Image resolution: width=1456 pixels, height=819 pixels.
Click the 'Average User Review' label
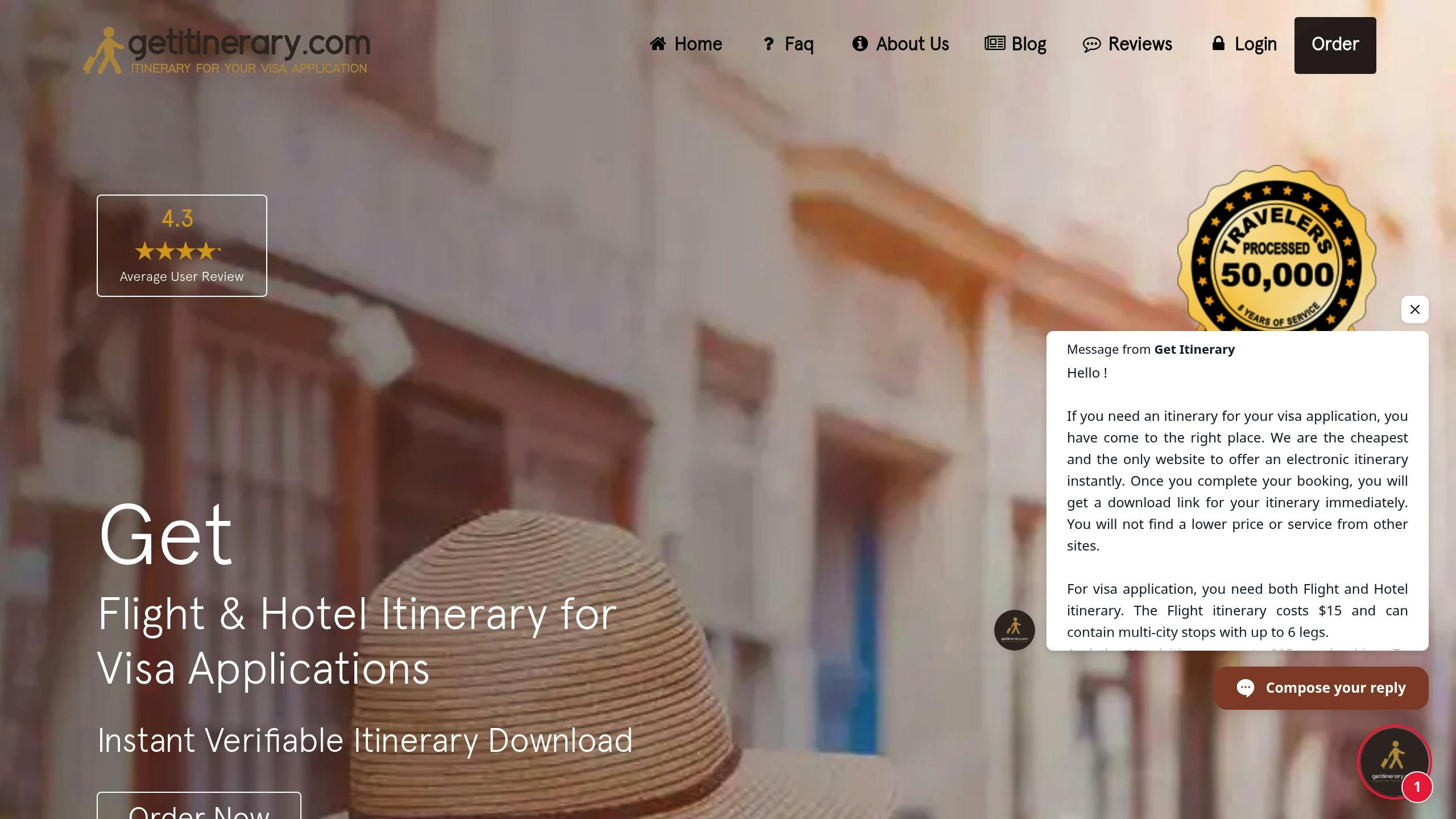181,276
